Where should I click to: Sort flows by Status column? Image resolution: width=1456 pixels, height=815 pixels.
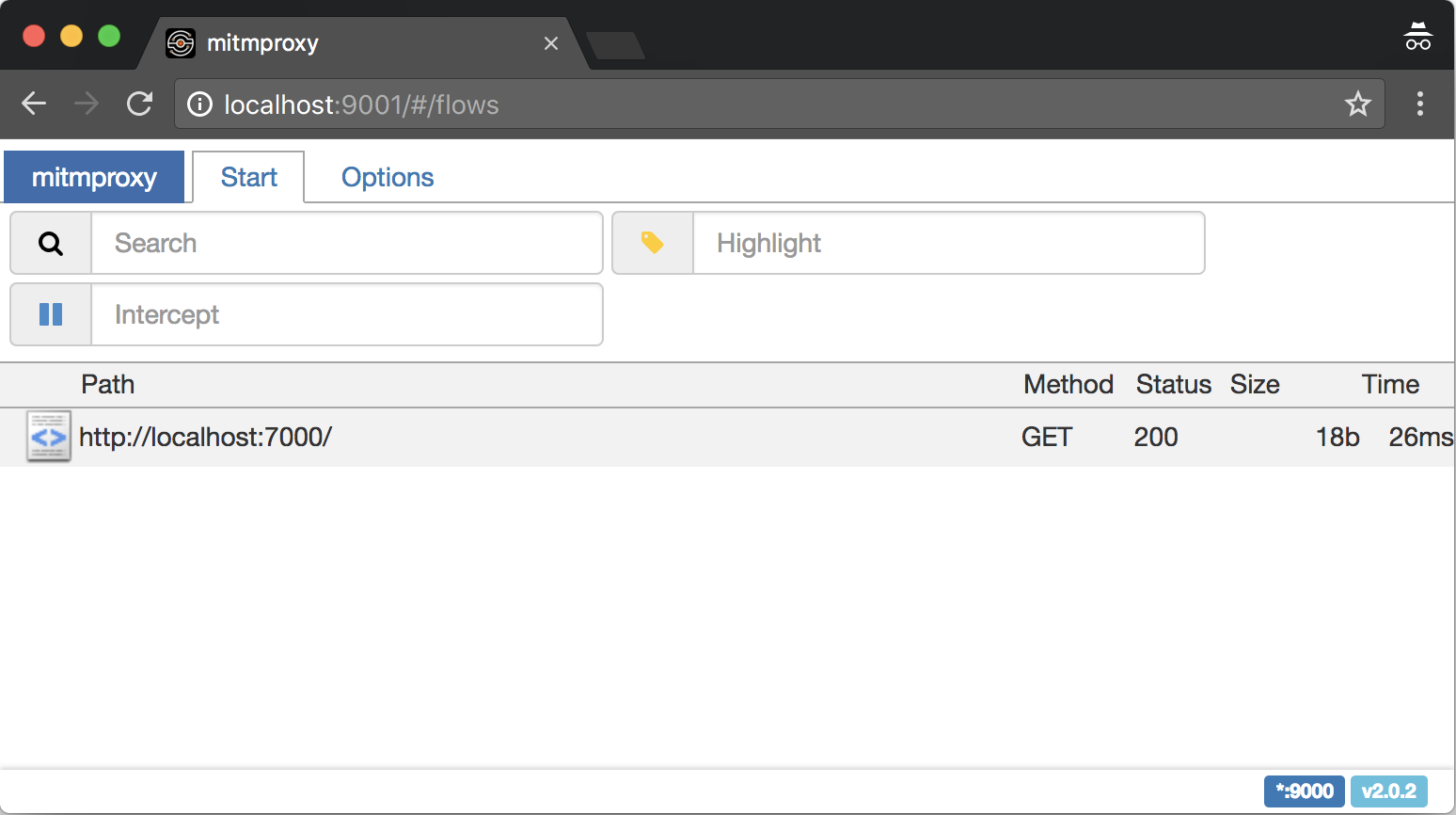[1173, 384]
